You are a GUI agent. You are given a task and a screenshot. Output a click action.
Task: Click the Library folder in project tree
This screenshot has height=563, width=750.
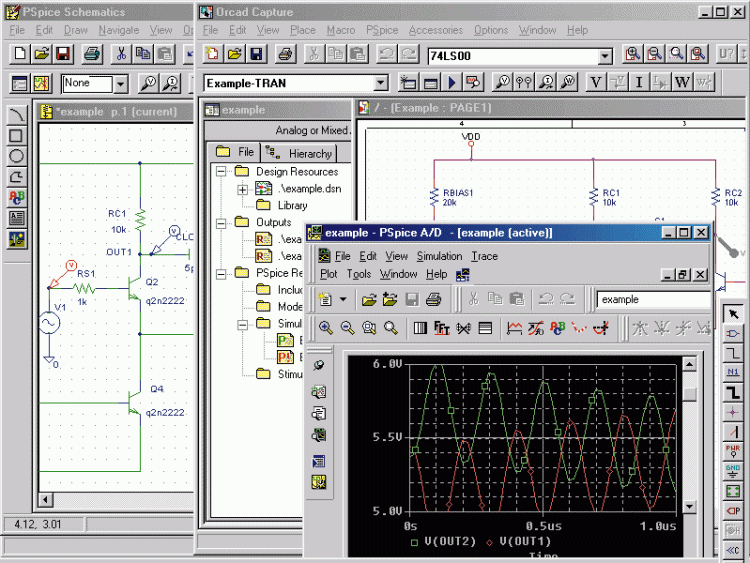point(282,205)
